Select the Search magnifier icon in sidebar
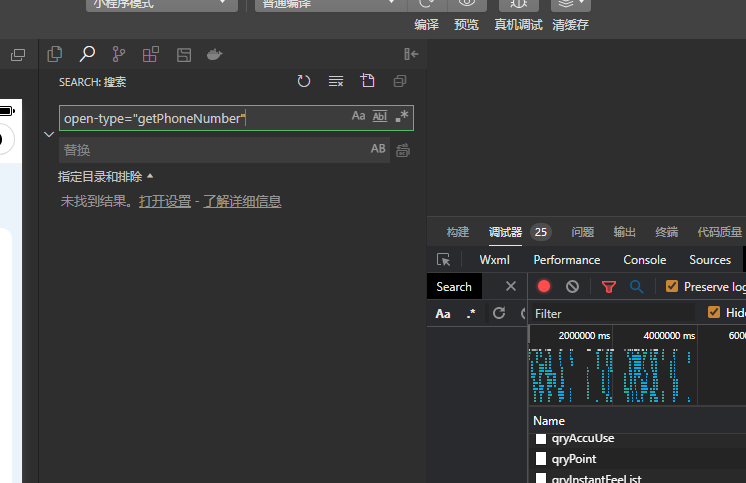 [x=87, y=54]
